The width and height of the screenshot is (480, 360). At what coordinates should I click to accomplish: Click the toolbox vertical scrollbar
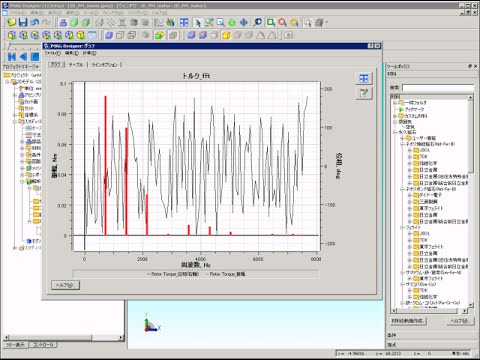[x=470, y=200]
